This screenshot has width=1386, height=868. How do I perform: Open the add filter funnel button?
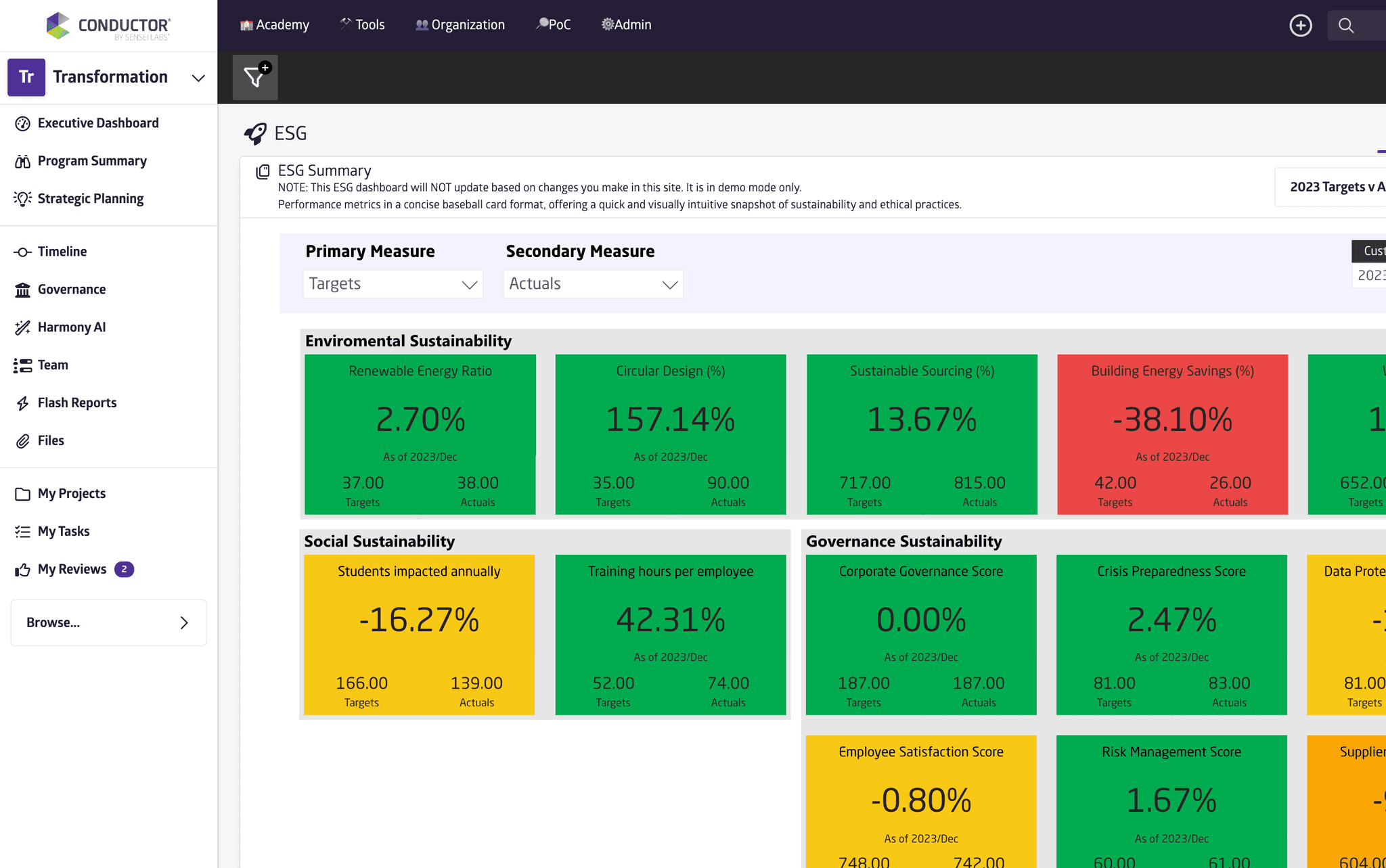[255, 77]
